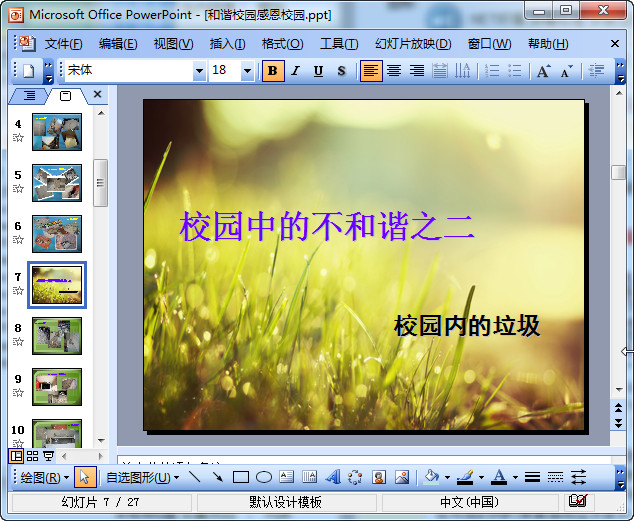Viewport: 634px width, 521px height.
Task: Click animation star icon beside slide 7
Action: point(18,290)
